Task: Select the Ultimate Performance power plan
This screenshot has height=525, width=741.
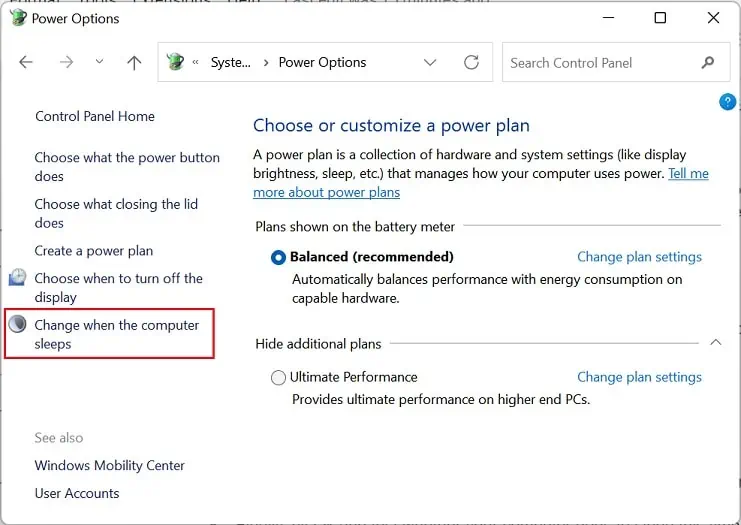Action: pyautogui.click(x=278, y=378)
